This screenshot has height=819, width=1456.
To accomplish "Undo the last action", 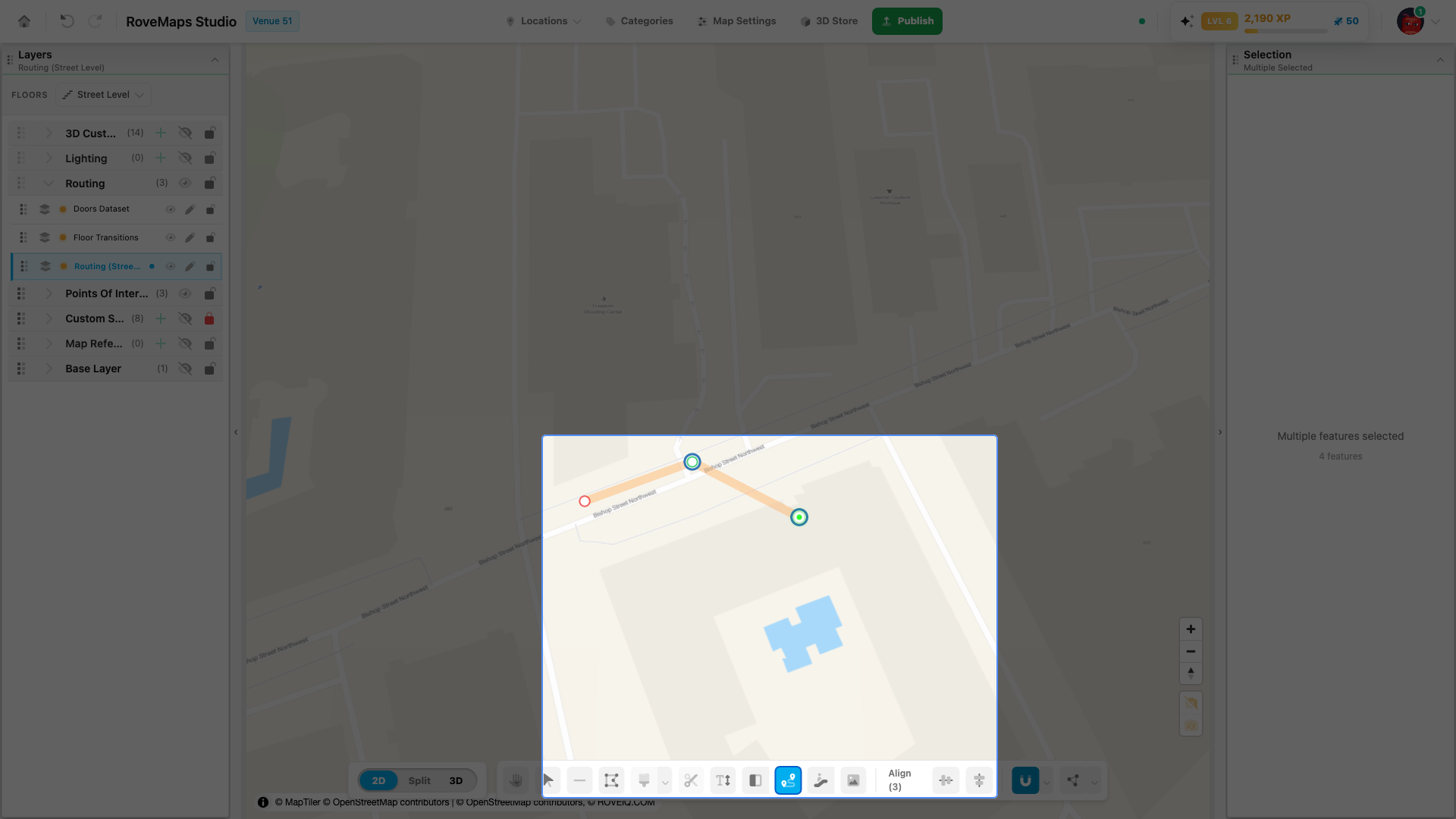I will (67, 21).
